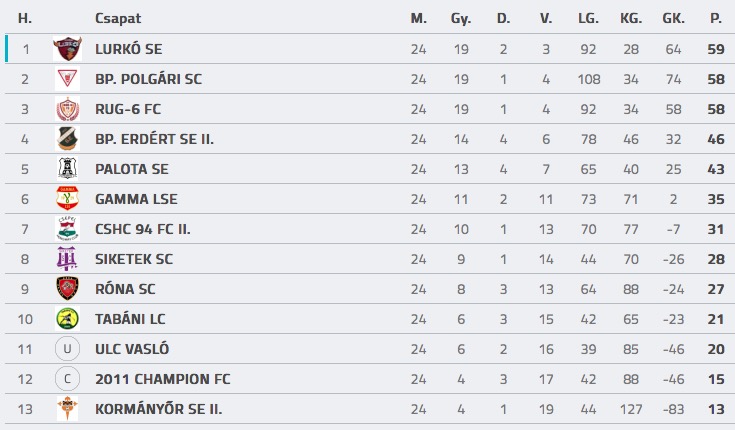Click the Csapat column header
Screen dimensions: 735x430
[118, 19]
